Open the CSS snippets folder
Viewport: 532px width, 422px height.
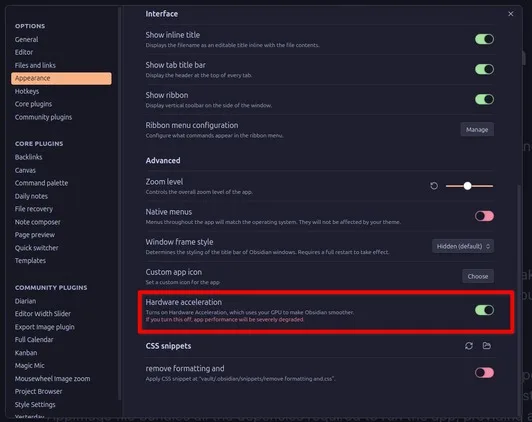tap(487, 346)
